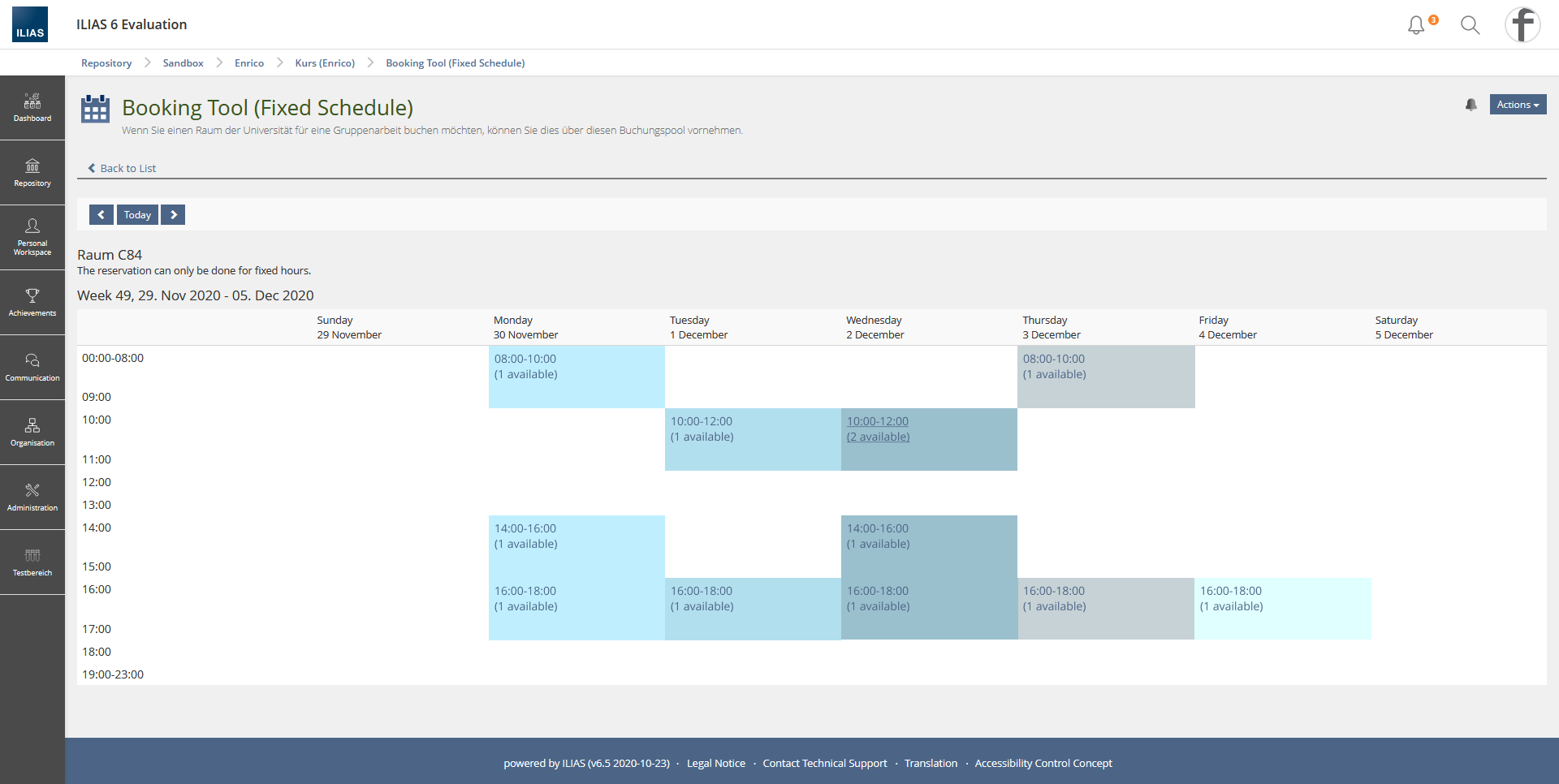Go to previous week arrow
This screenshot has width=1559, height=784.
[101, 214]
